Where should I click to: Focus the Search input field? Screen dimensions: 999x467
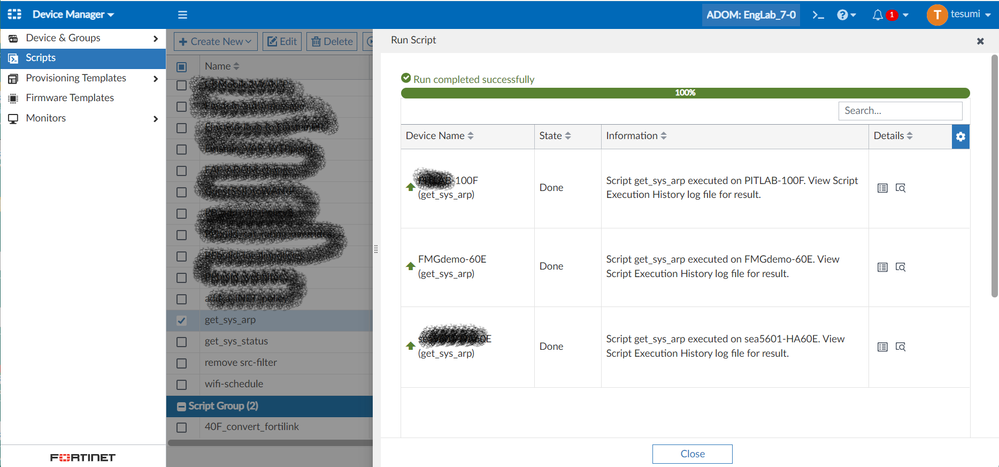[x=900, y=110]
